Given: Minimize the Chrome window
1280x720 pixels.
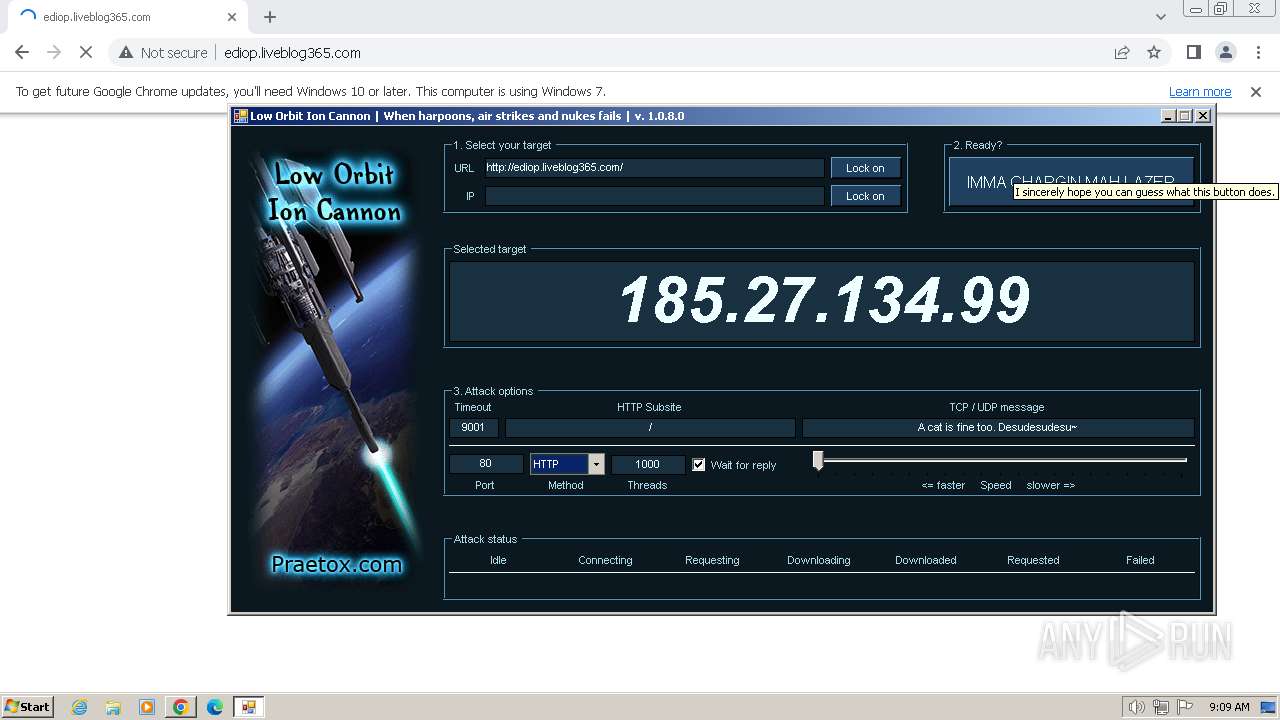Looking at the screenshot, I should pos(1195,9).
